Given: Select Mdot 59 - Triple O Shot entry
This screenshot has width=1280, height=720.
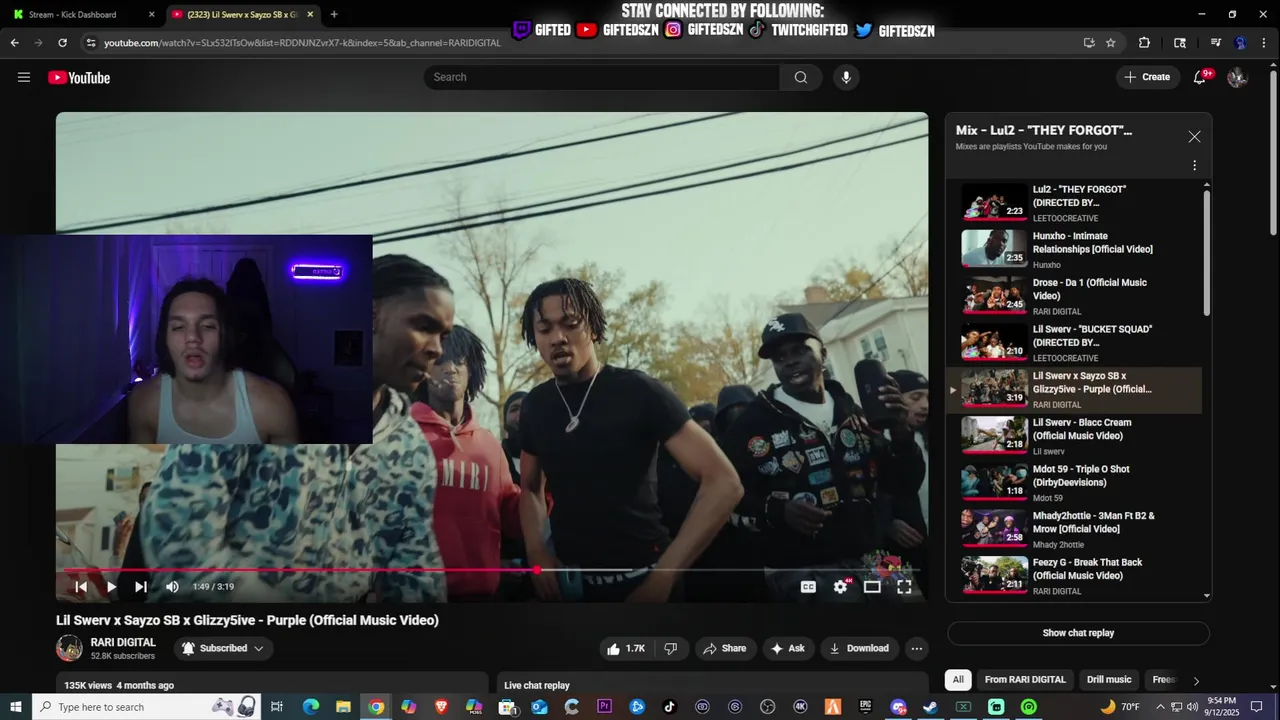Looking at the screenshot, I should 1075,482.
